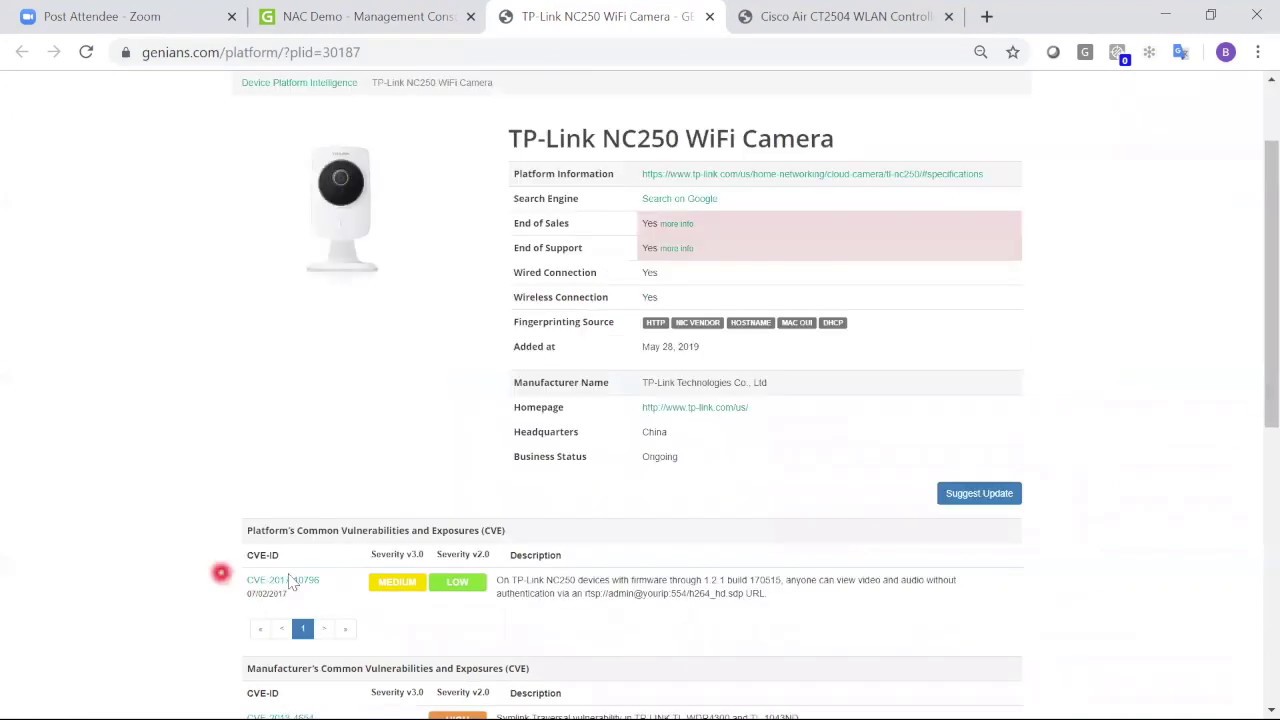Jump to last page of CVE list
The image size is (1280, 720).
pos(345,628)
